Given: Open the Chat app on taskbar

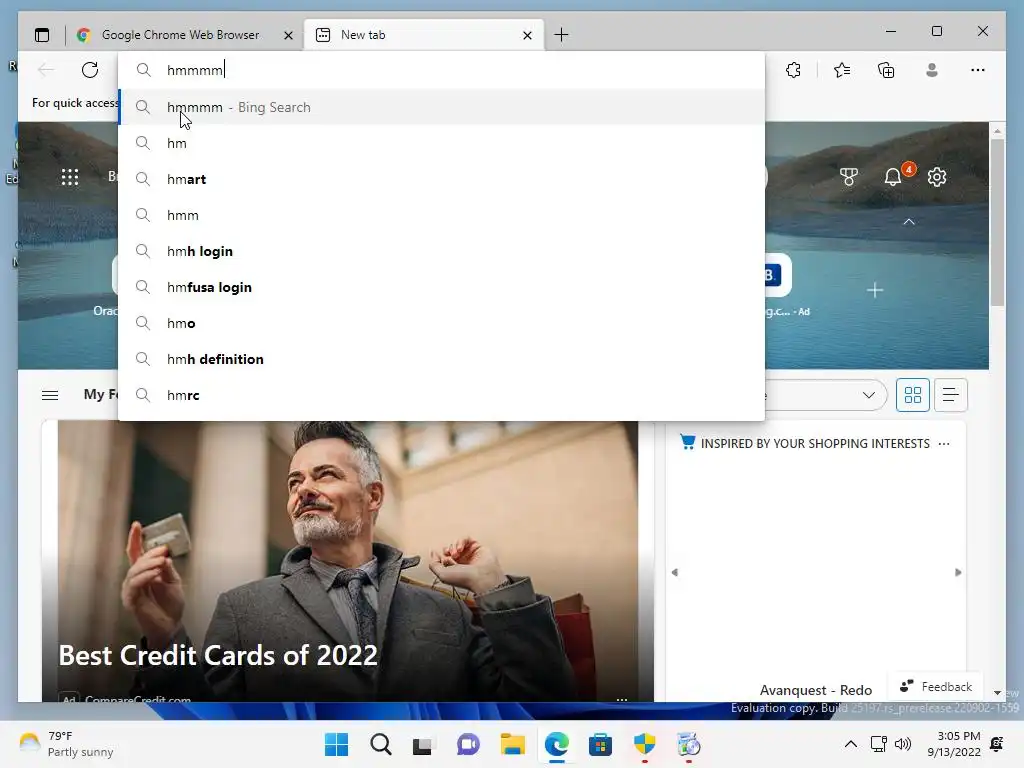Looking at the screenshot, I should pos(468,744).
